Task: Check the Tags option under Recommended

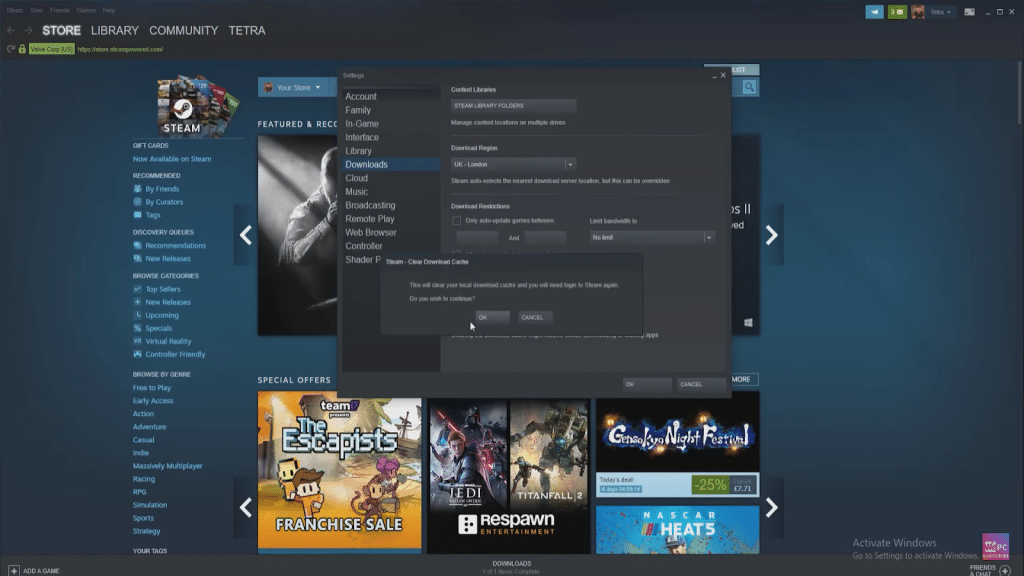Action: tap(136, 215)
